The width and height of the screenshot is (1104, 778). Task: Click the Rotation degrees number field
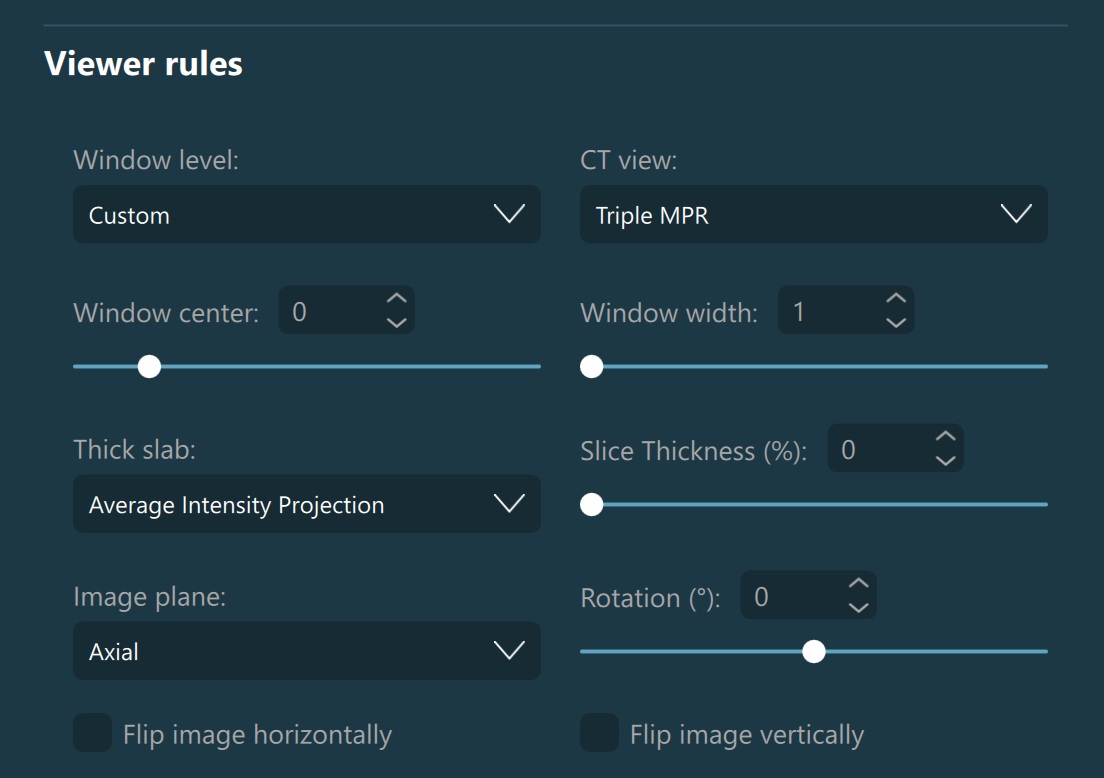pyautogui.click(x=790, y=597)
